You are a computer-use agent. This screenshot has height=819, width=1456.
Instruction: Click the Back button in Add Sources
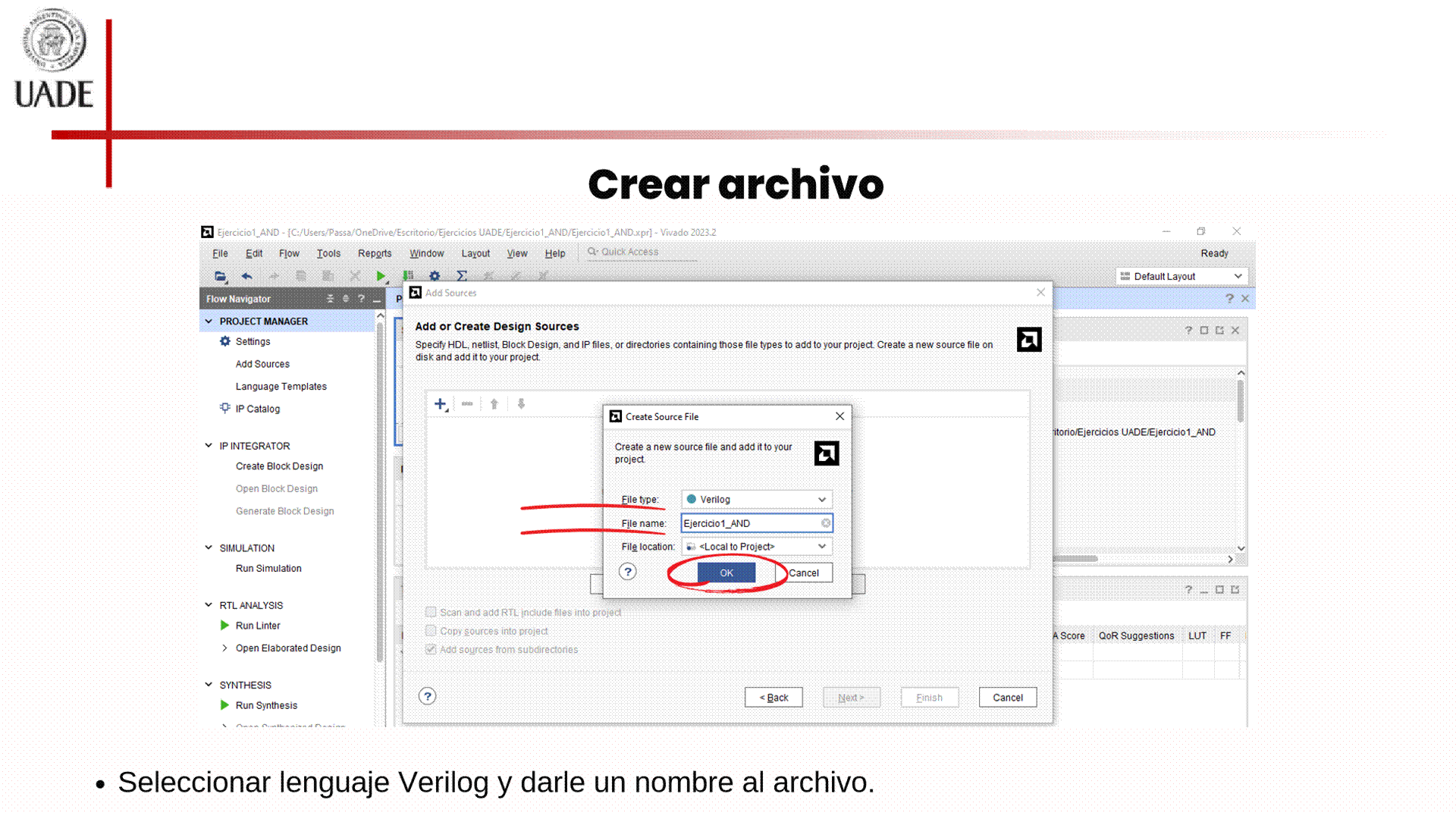coord(773,698)
